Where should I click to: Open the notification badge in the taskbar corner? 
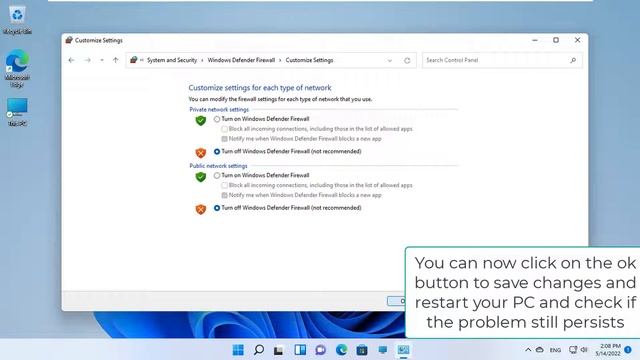(x=628, y=350)
